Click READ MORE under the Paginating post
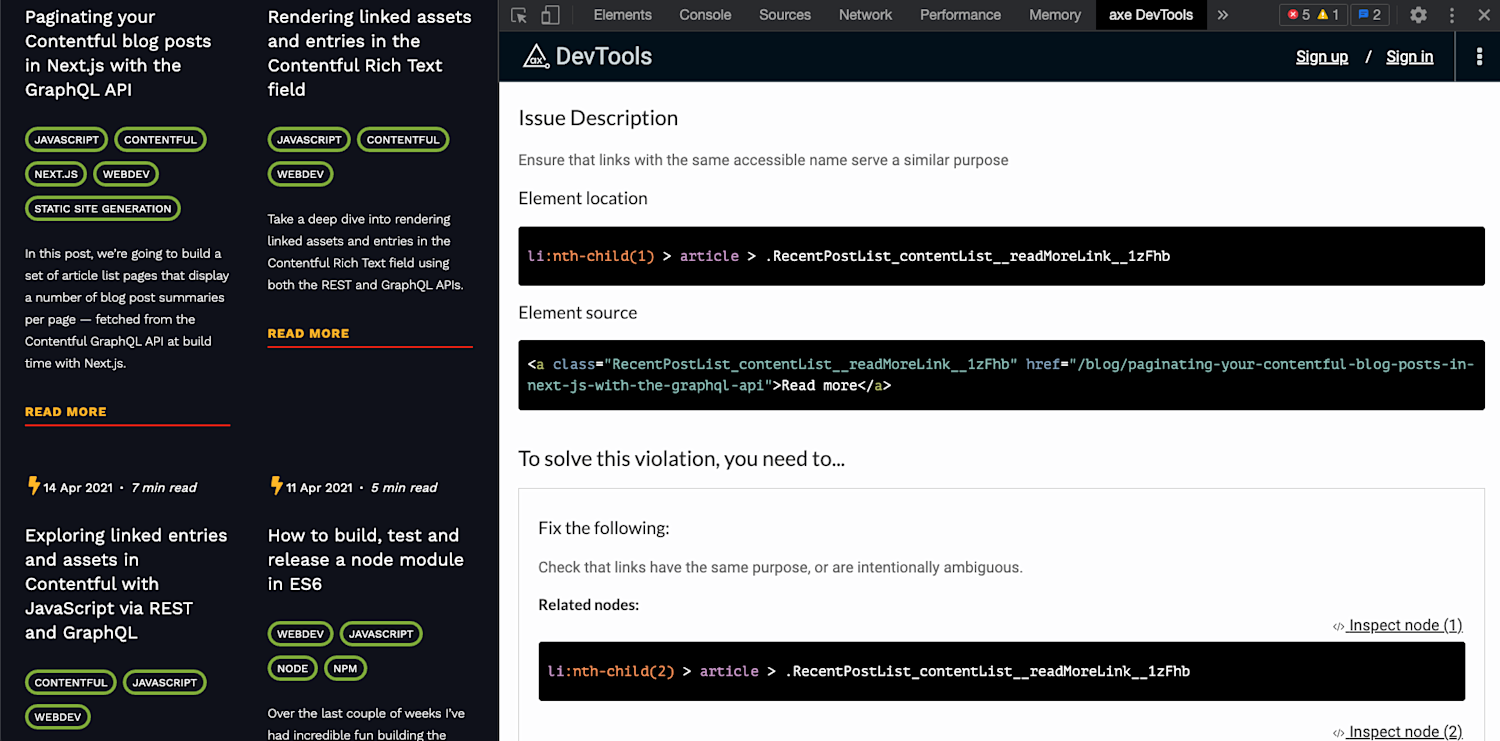1500x741 pixels. pos(65,411)
